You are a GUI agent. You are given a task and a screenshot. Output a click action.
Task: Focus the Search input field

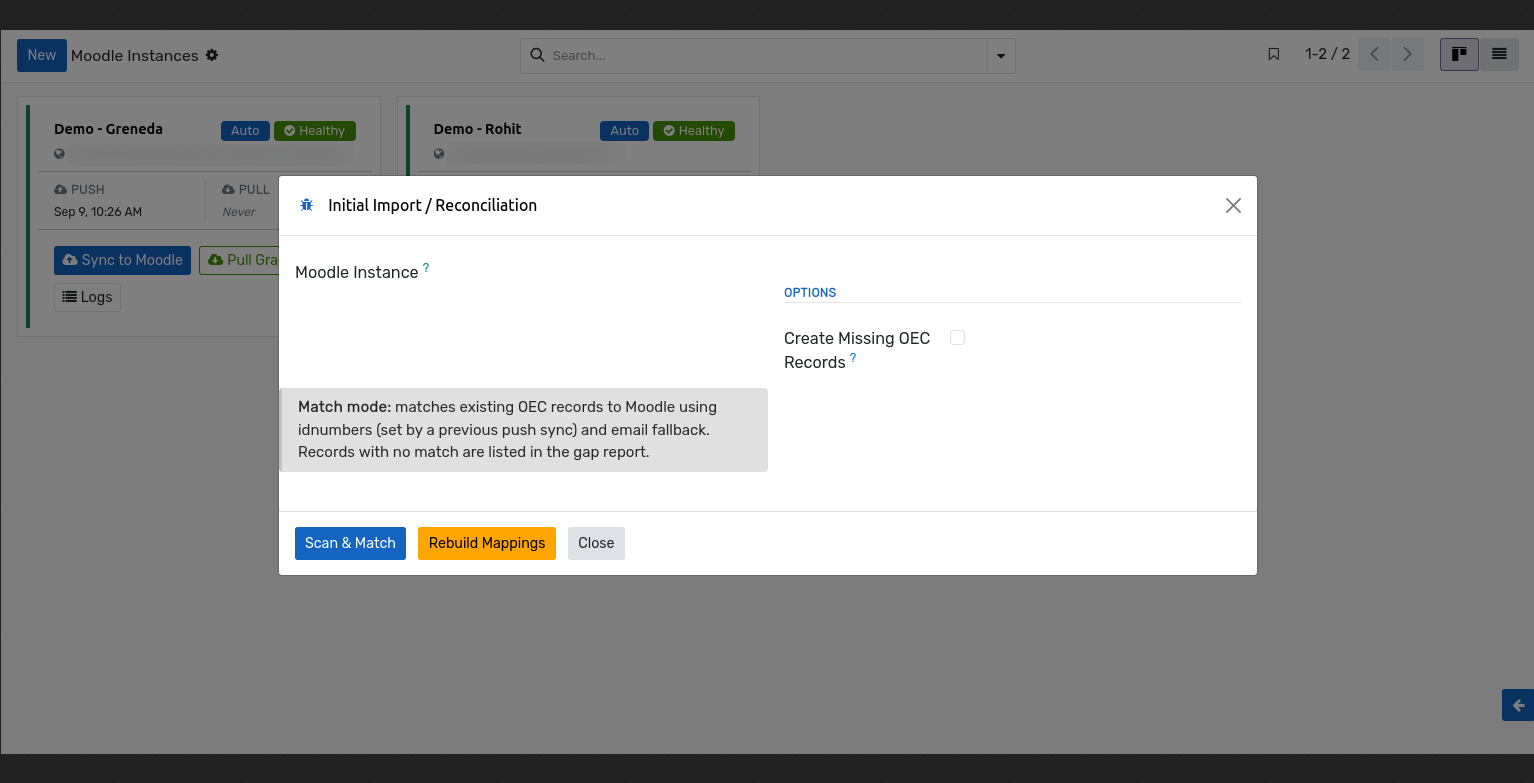[766, 56]
